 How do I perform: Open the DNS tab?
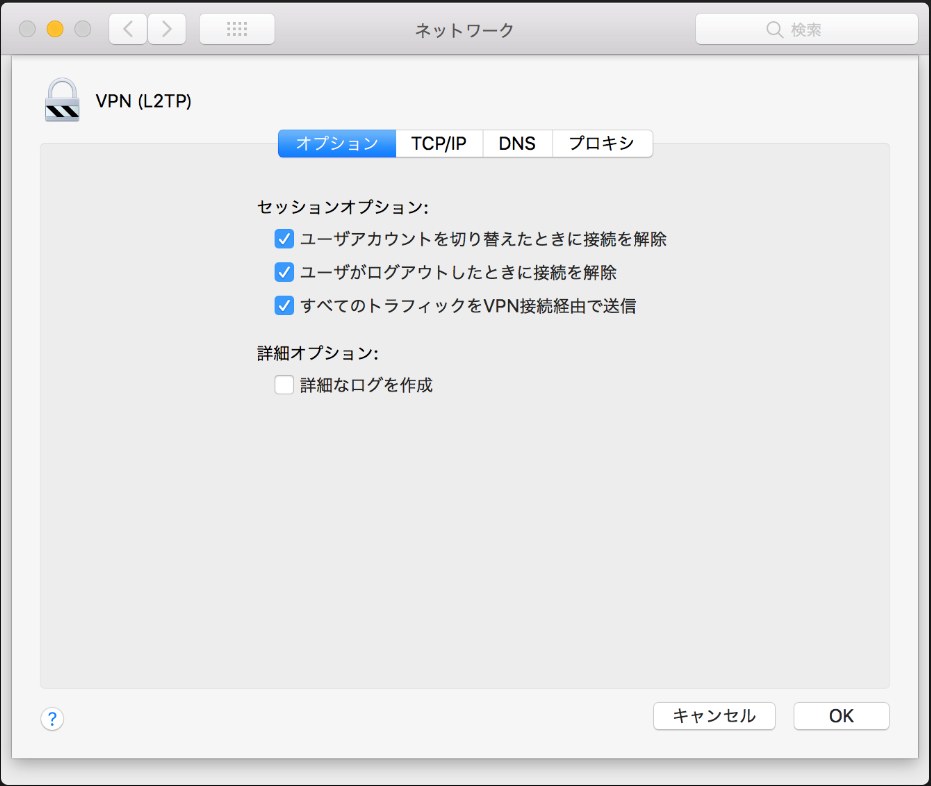pyautogui.click(x=517, y=143)
